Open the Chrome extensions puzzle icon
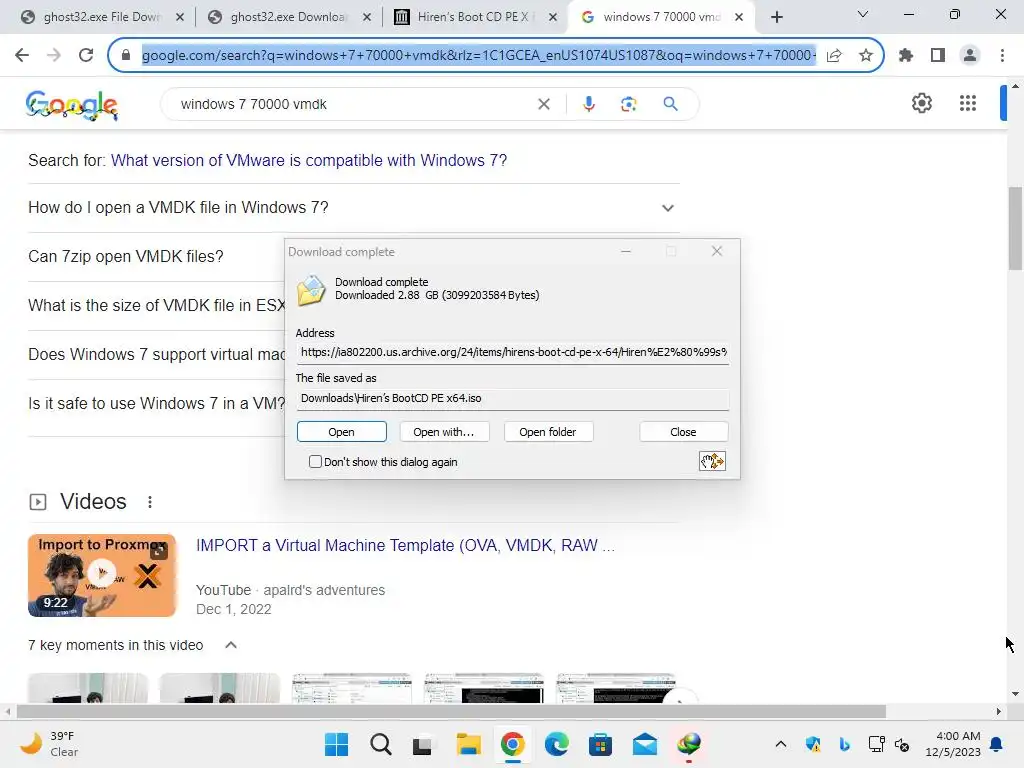Viewport: 1024px width, 768px height. [x=906, y=56]
